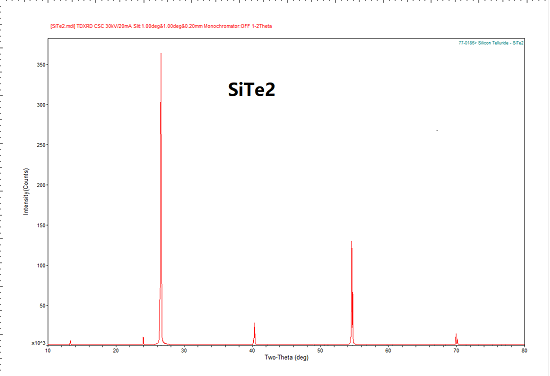This screenshot has width=550, height=376.
Task: Click the 40 tick label on Two-Theta axis
Action: [252, 350]
